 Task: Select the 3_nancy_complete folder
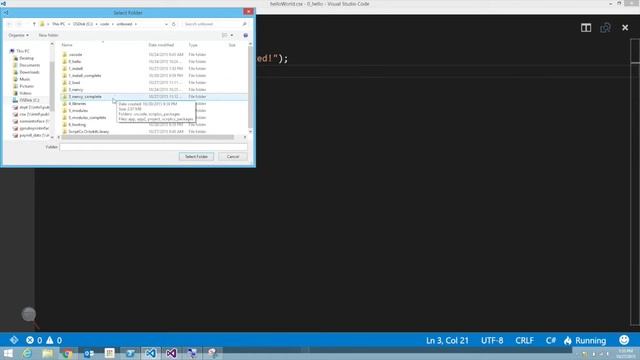[85, 96]
